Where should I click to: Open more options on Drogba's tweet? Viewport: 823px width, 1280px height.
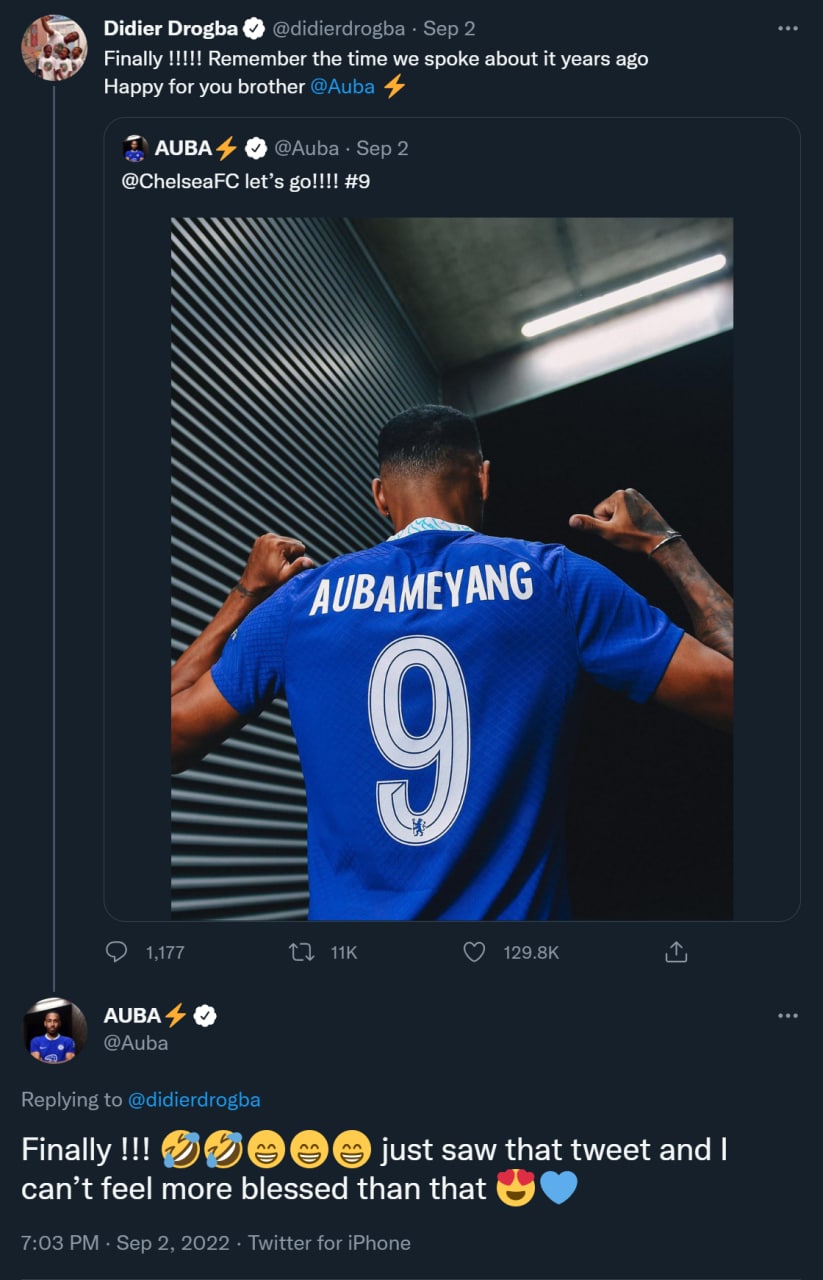pyautogui.click(x=788, y=29)
